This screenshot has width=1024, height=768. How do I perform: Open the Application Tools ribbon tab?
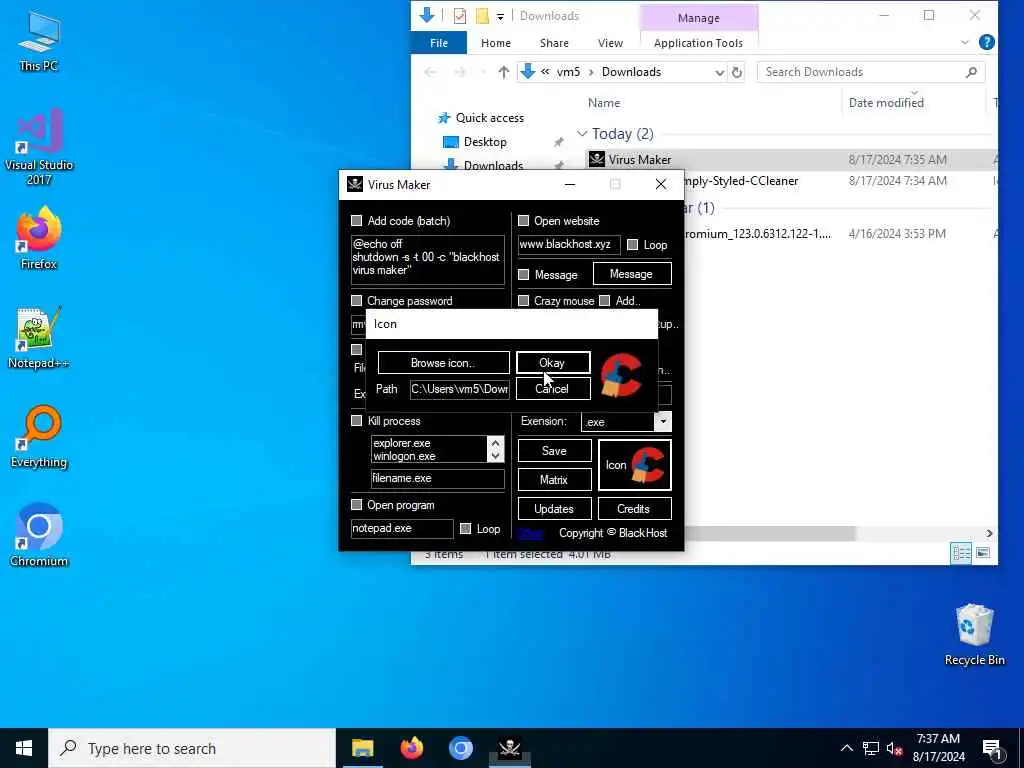click(698, 42)
